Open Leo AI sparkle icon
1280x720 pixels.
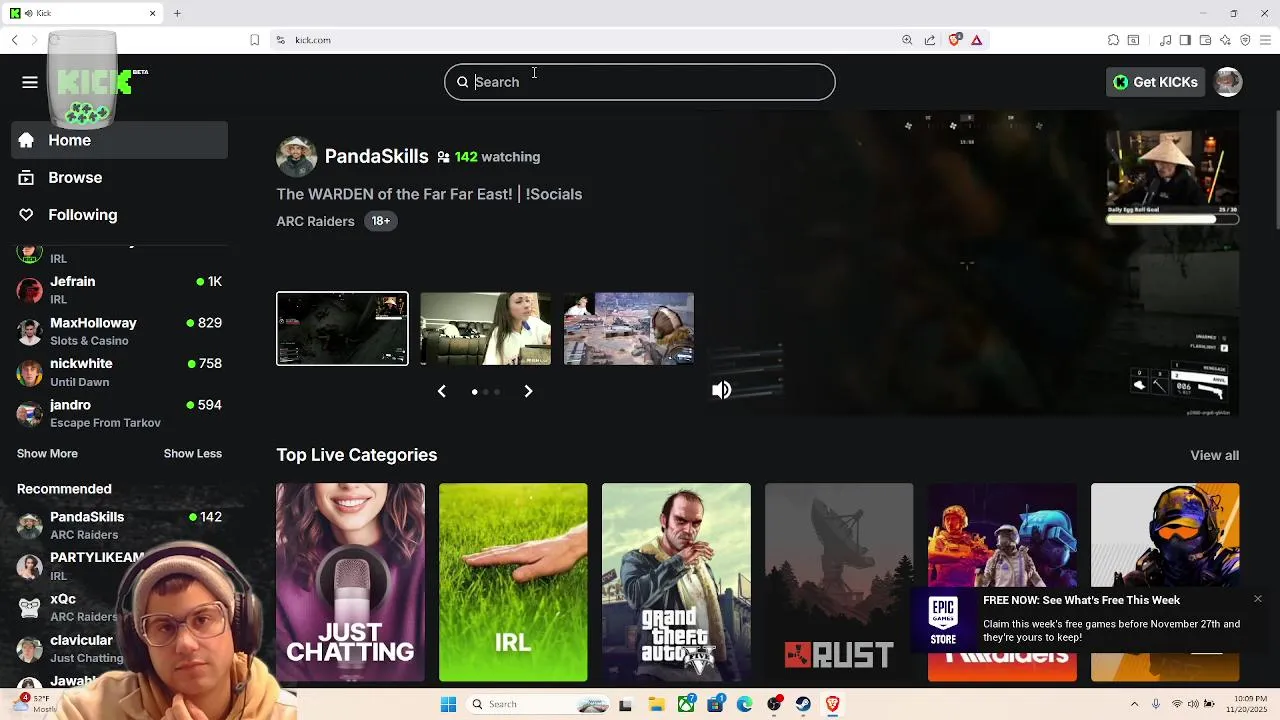pyautogui.click(x=1225, y=40)
